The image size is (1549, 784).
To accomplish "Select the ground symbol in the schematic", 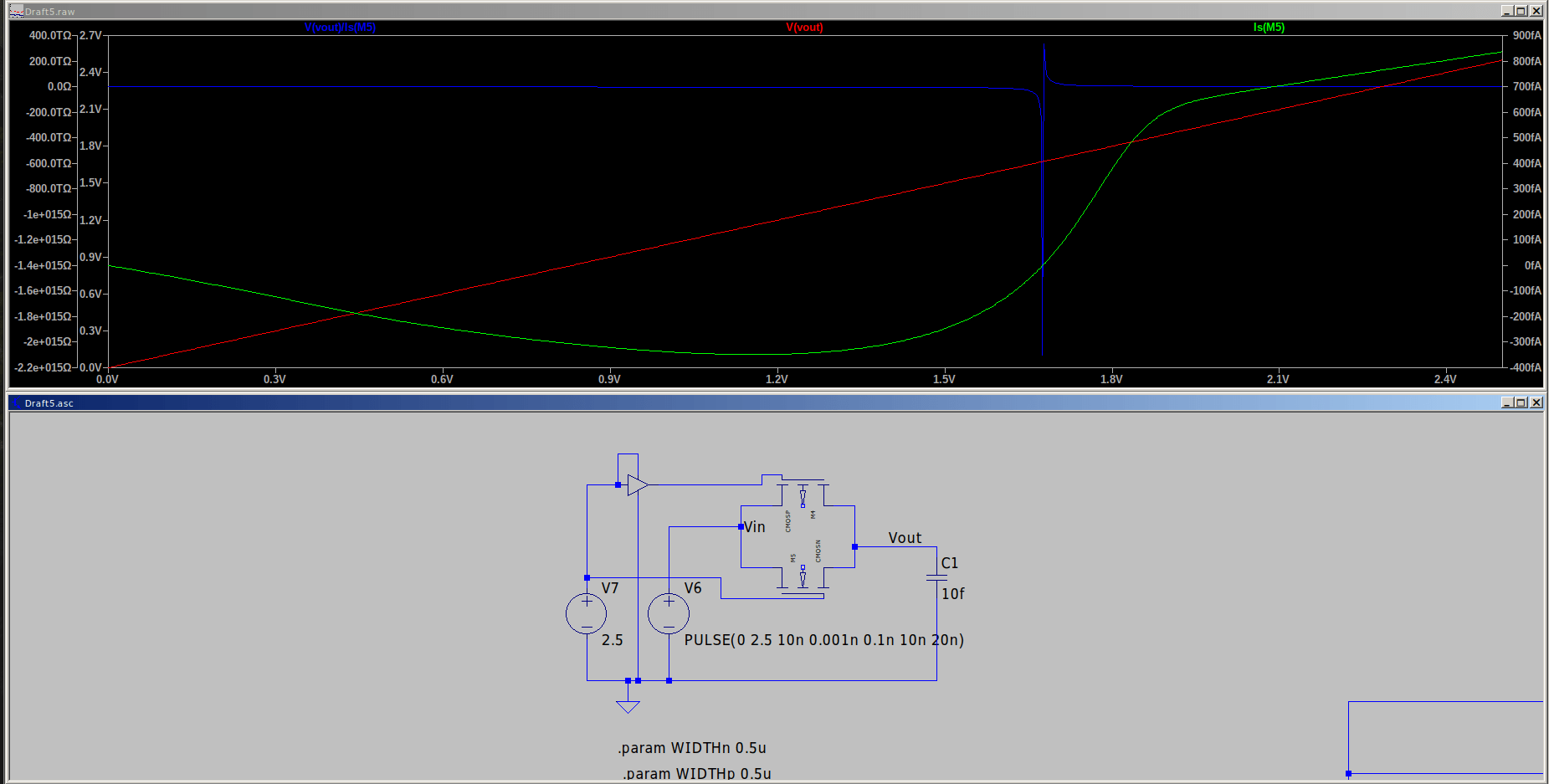I will 628,705.
